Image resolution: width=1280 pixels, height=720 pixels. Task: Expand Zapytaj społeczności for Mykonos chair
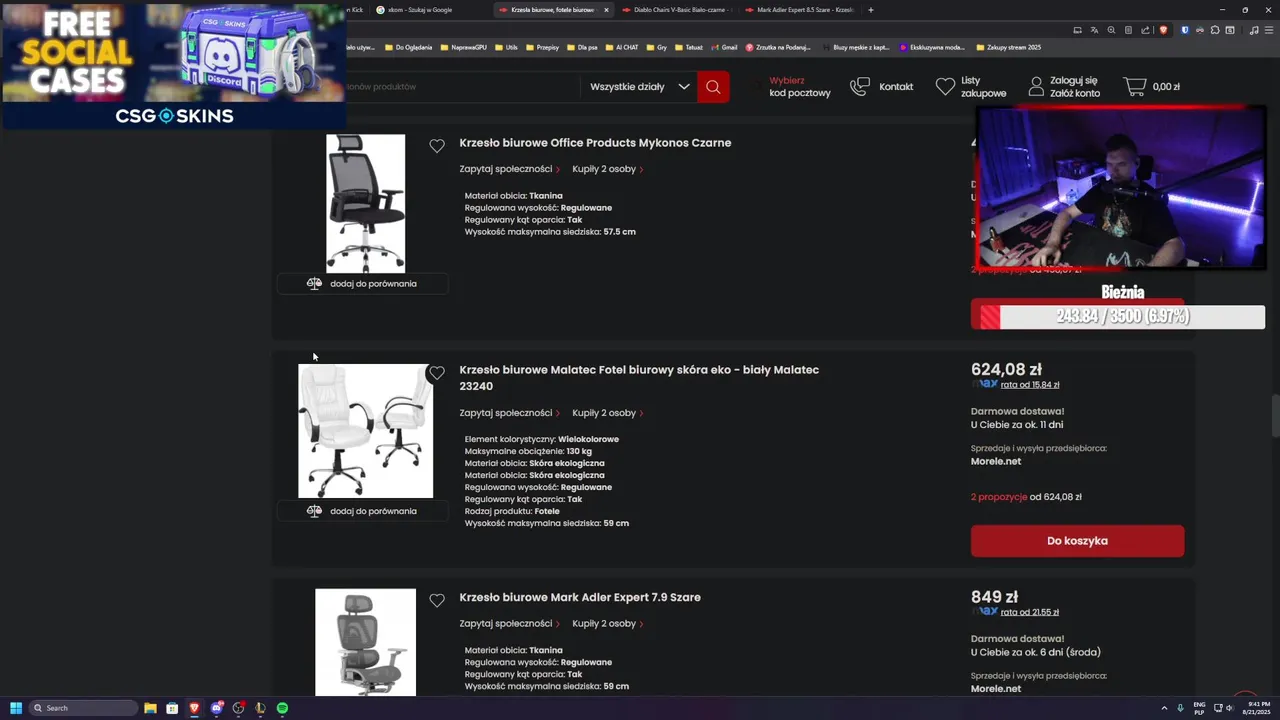(509, 169)
